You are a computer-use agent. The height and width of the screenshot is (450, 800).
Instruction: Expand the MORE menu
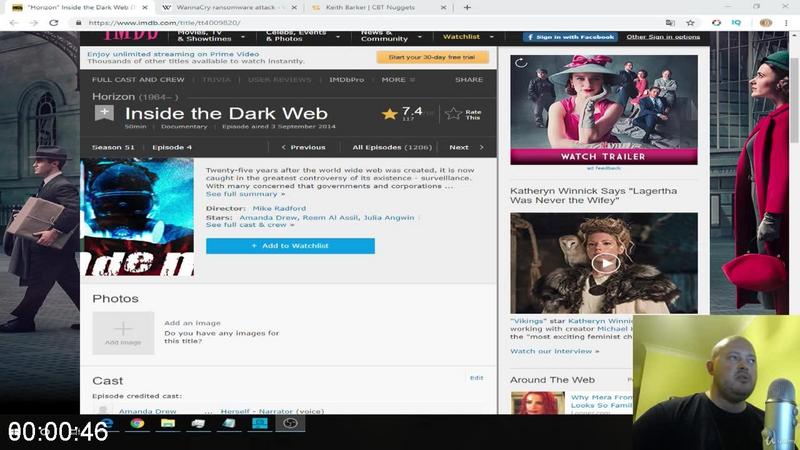click(x=398, y=80)
